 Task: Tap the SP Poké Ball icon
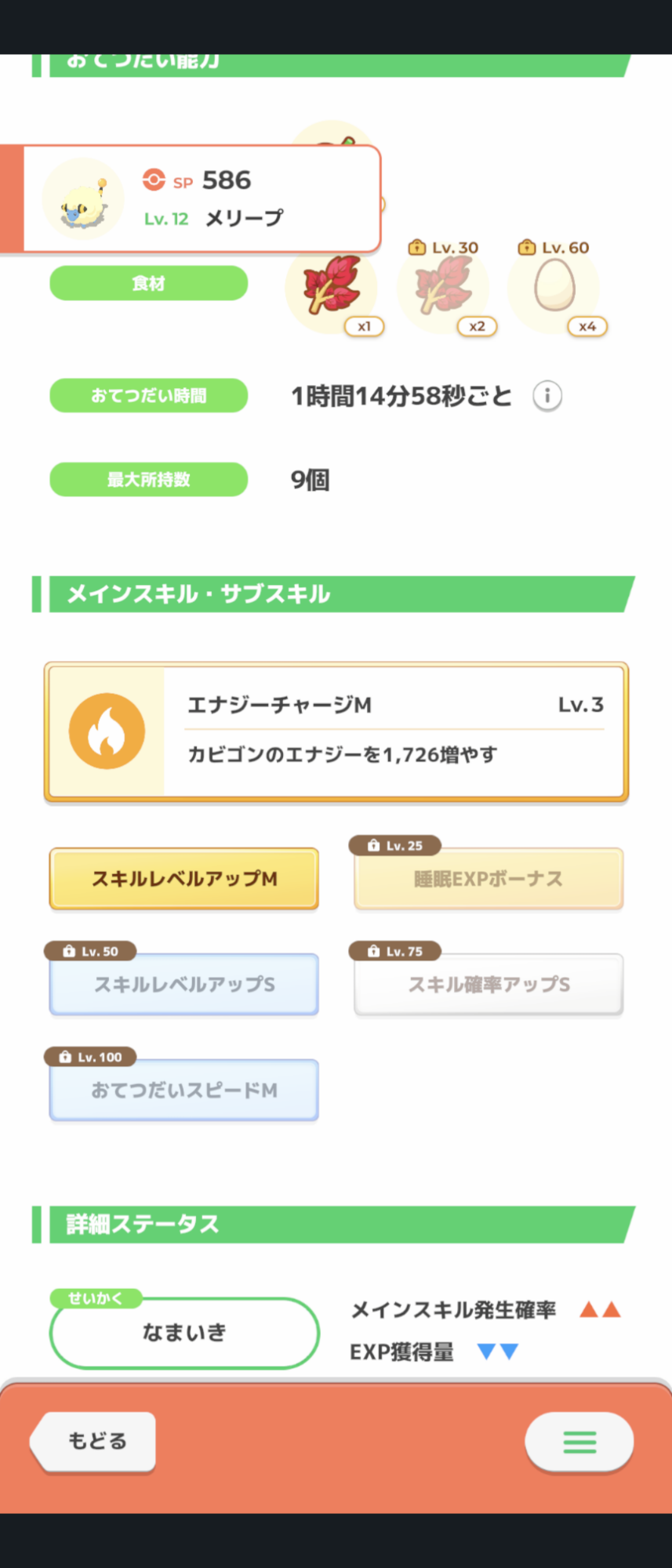(x=154, y=180)
